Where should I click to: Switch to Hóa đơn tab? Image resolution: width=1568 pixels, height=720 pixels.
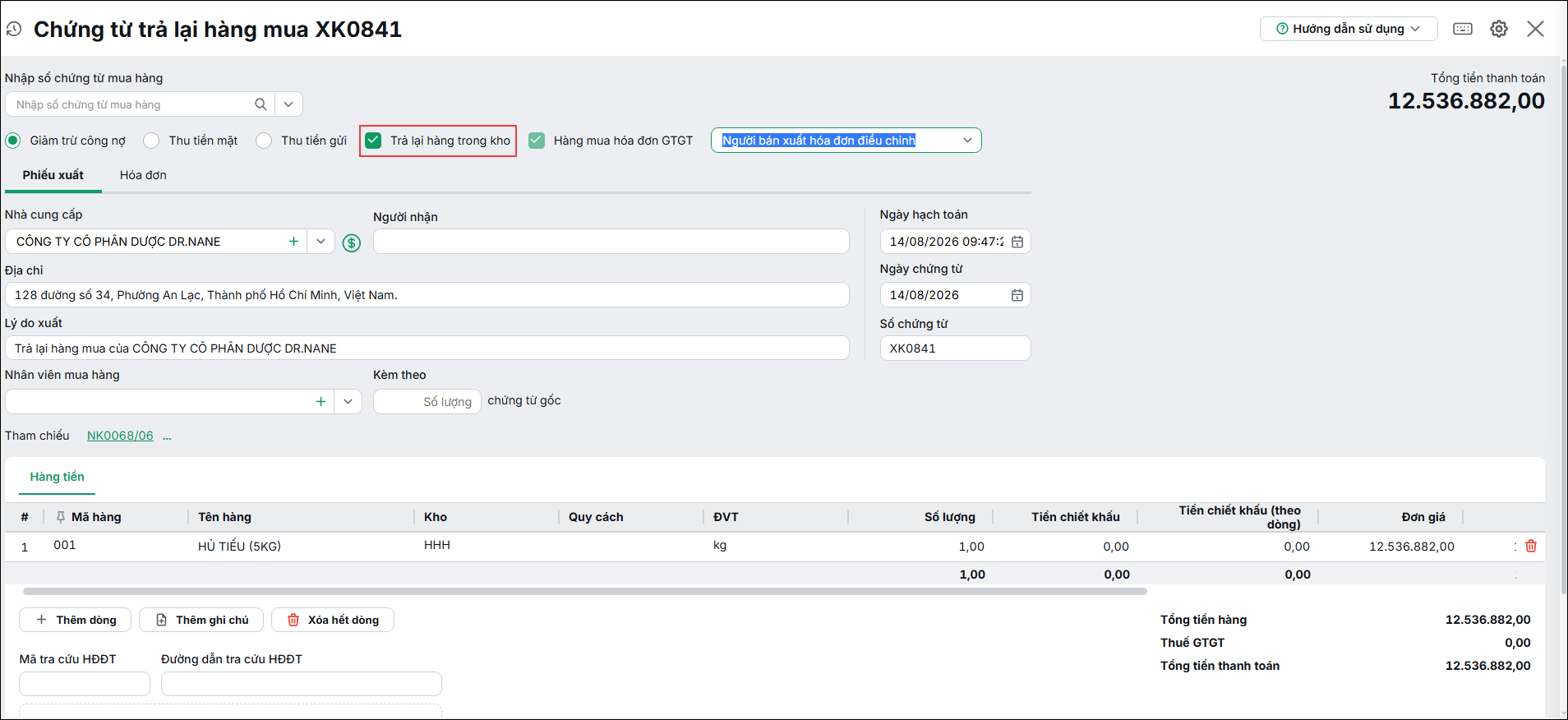[x=143, y=175]
